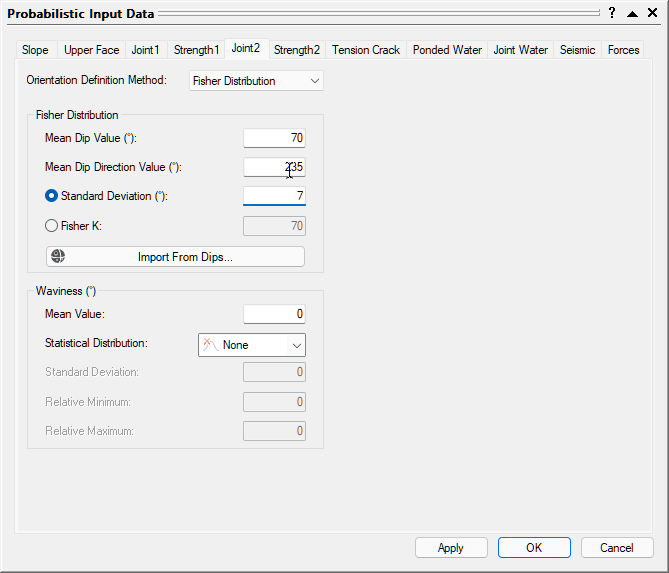Select the Seismic tab
Viewport: 669px width, 573px height.
tap(577, 50)
